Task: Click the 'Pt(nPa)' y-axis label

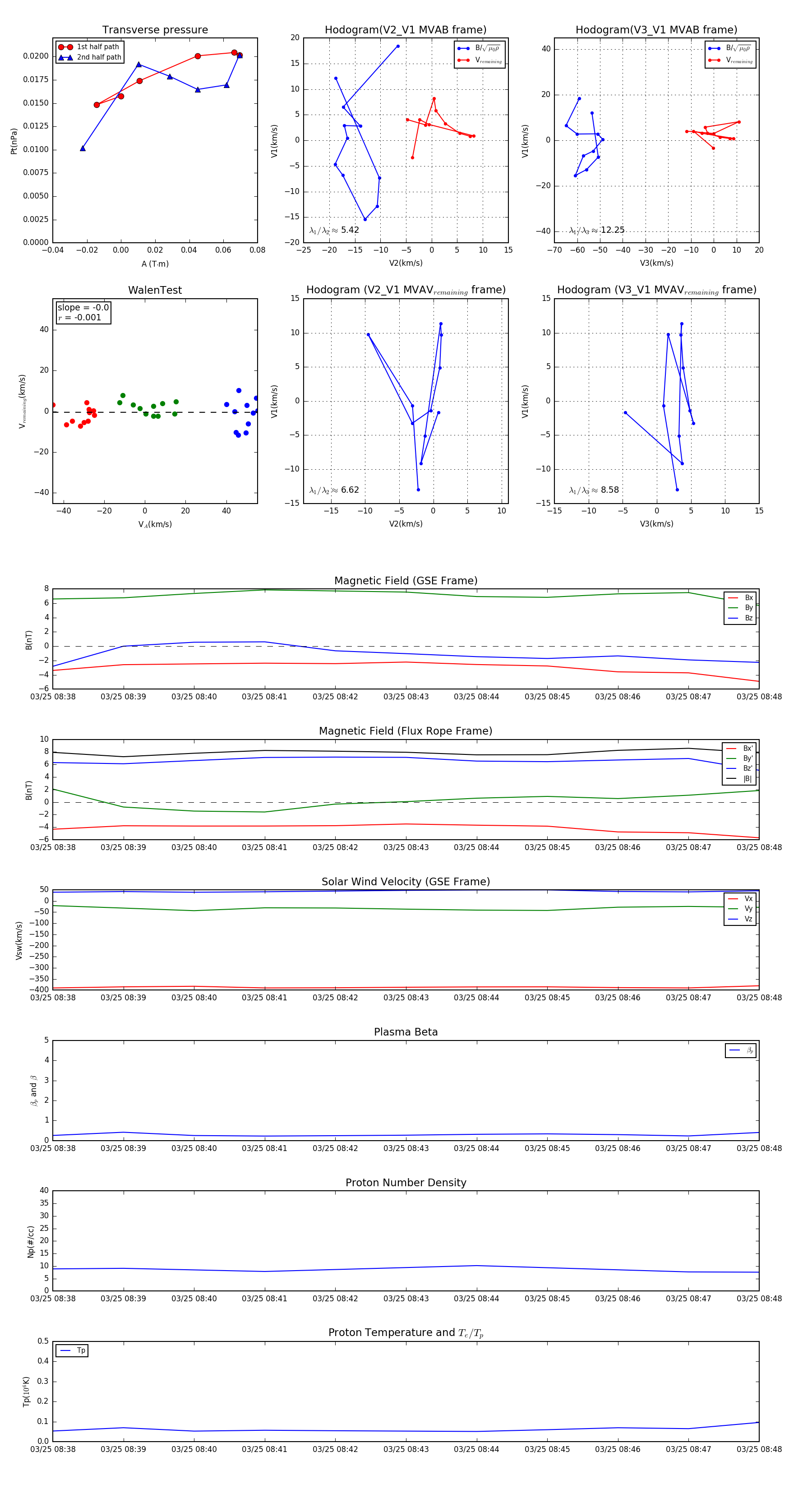Action: (14, 141)
